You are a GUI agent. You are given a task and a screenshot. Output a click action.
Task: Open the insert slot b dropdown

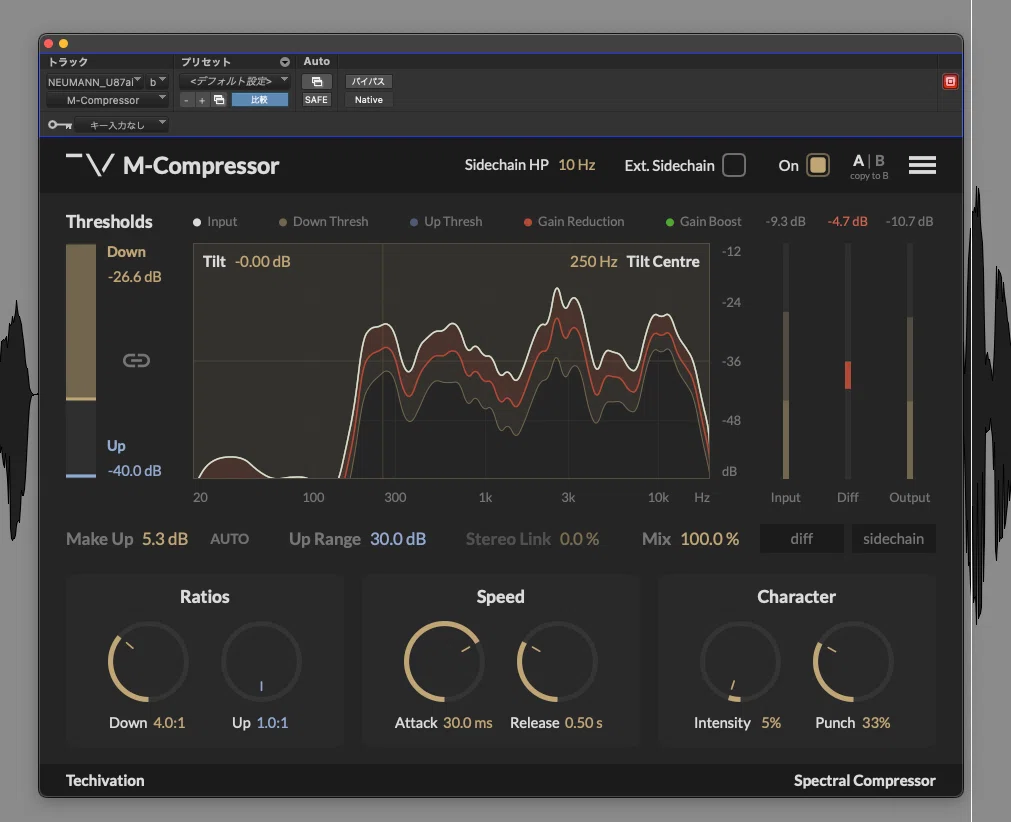(157, 82)
